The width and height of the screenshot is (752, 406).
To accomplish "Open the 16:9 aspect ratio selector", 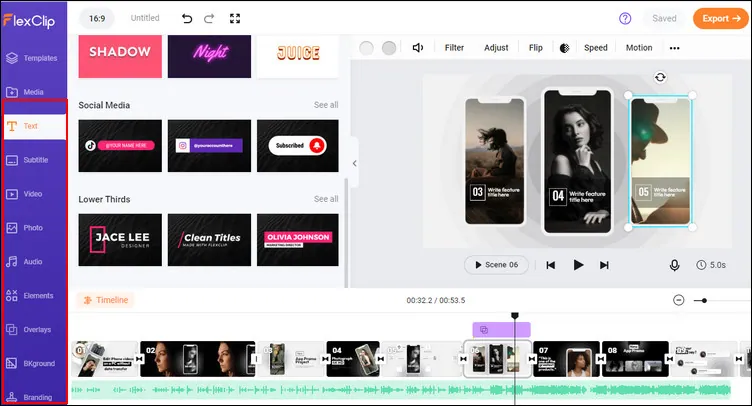I will click(97, 18).
